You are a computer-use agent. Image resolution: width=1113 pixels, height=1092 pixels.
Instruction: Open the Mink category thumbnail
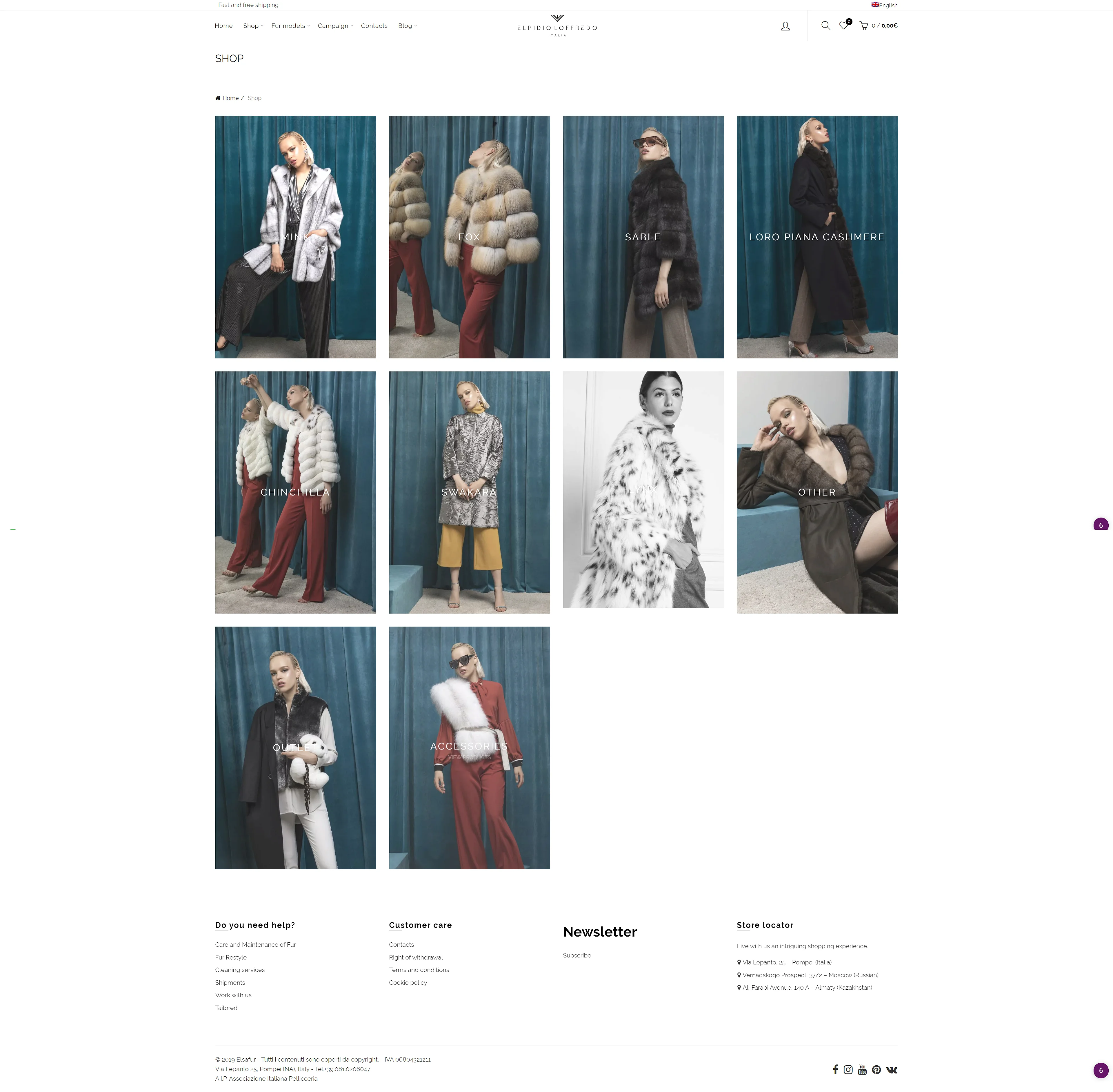point(295,237)
